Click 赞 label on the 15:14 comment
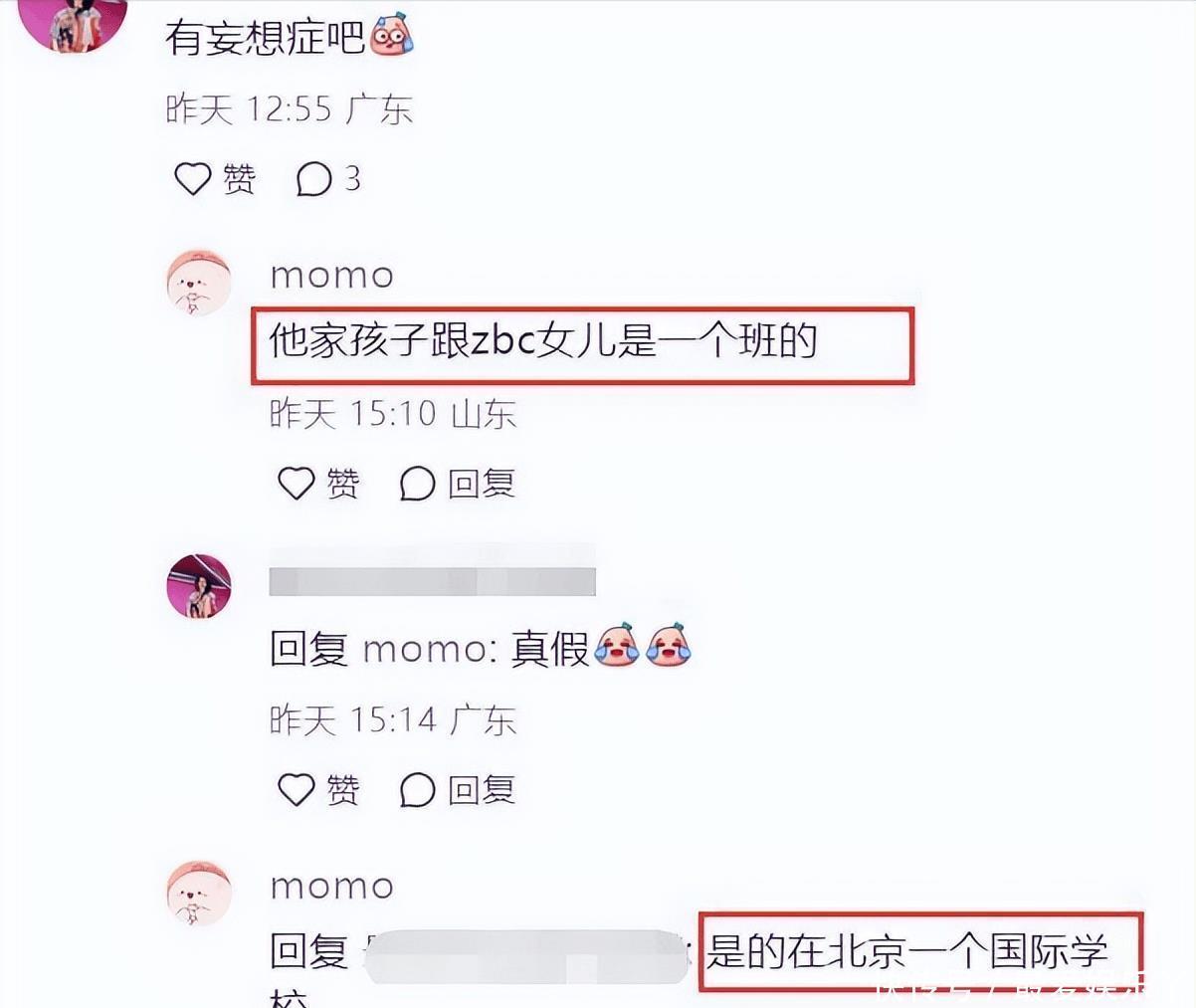The image size is (1196, 1008). 342,791
